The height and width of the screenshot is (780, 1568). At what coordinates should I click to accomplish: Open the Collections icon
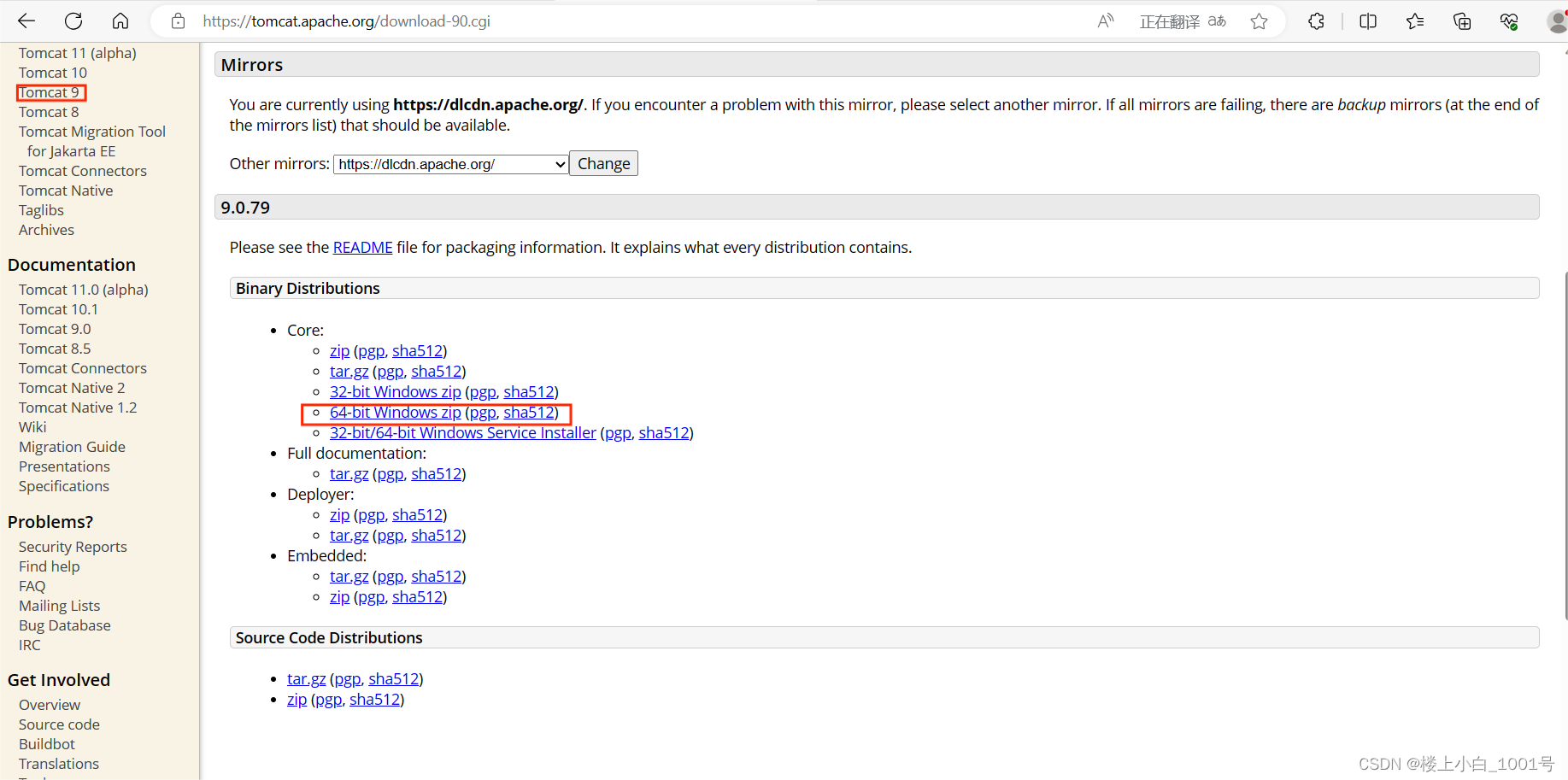pyautogui.click(x=1462, y=21)
